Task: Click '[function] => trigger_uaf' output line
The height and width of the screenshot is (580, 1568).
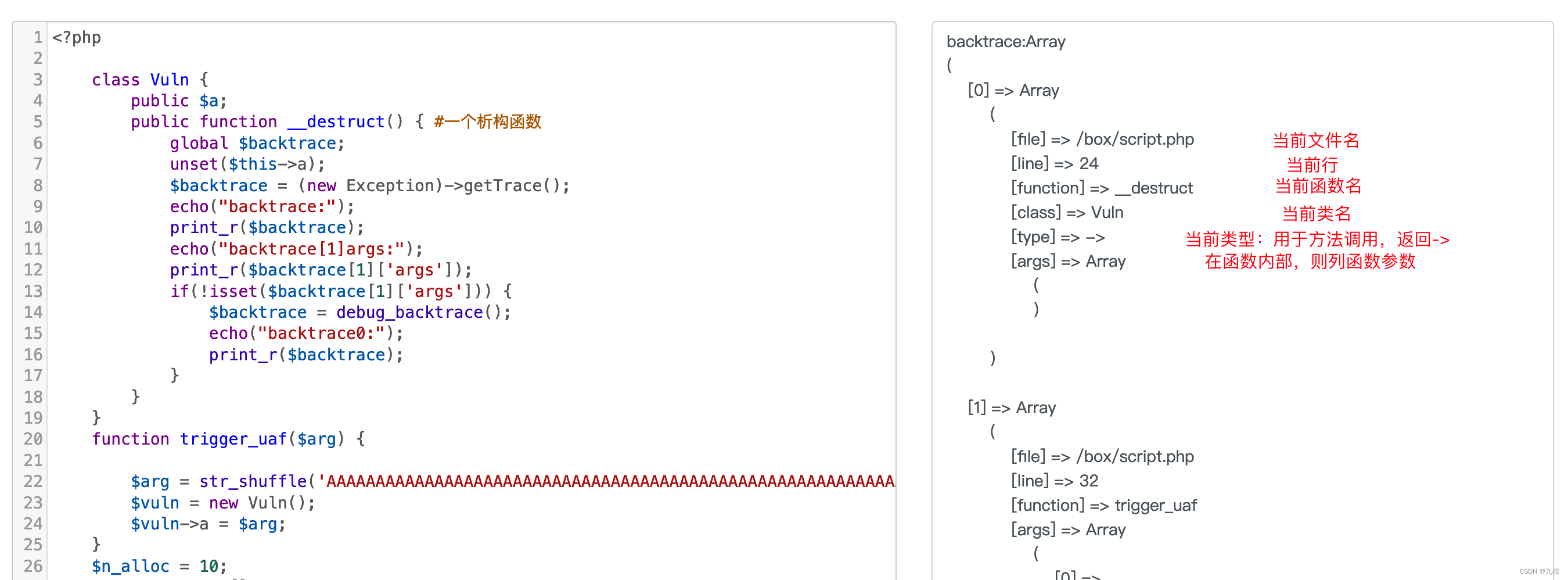Action: coord(1103,506)
